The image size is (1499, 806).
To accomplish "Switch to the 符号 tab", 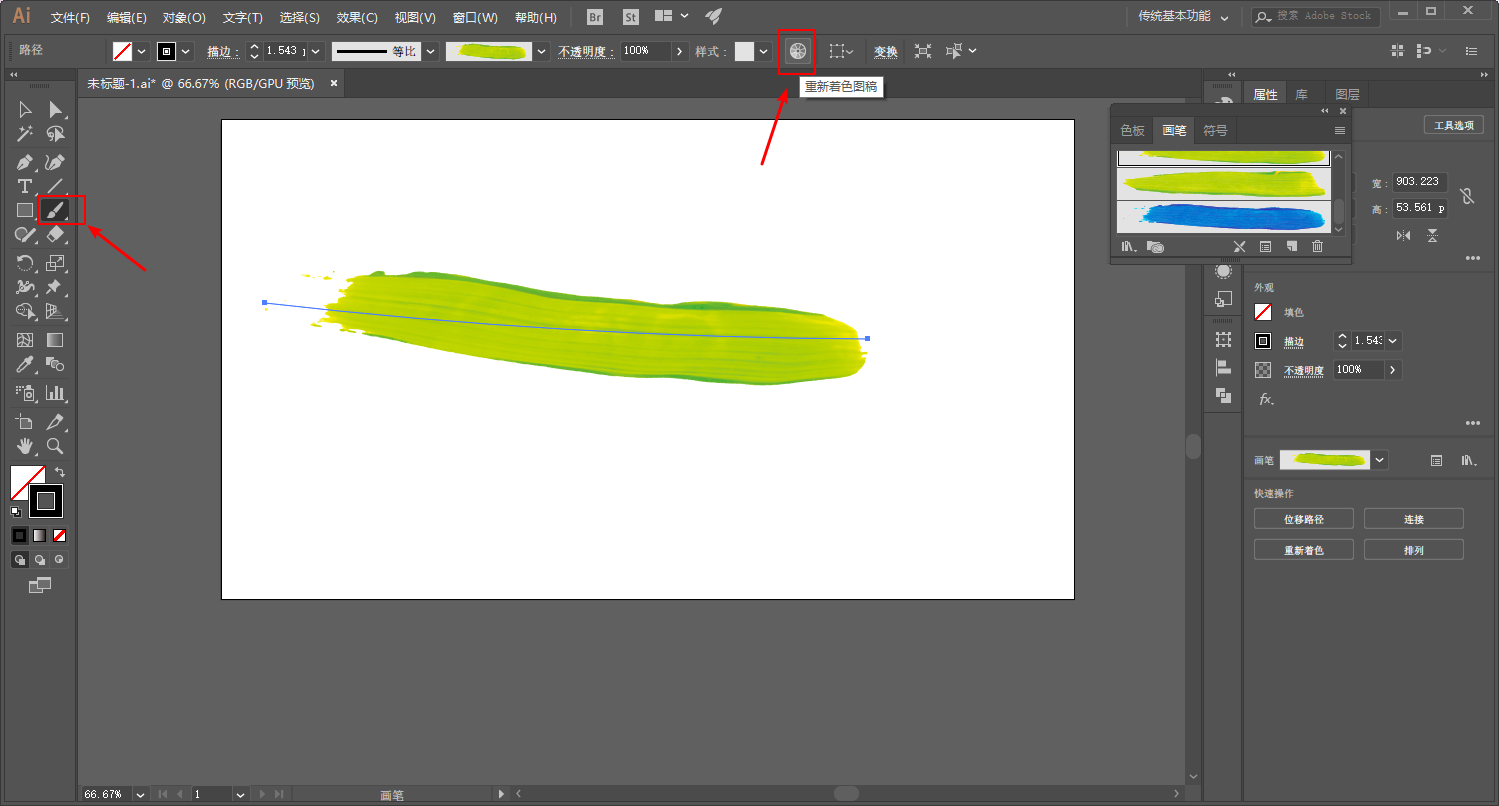I will pyautogui.click(x=1215, y=130).
